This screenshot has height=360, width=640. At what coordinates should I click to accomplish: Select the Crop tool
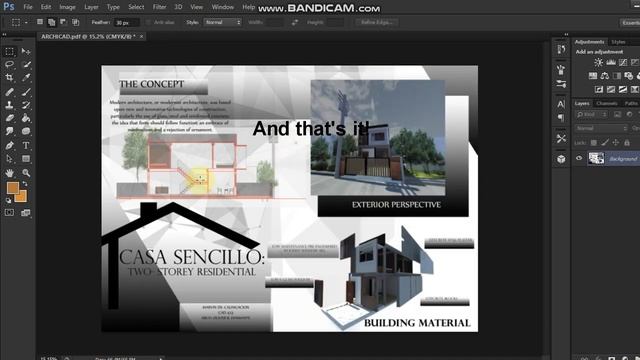pyautogui.click(x=9, y=78)
